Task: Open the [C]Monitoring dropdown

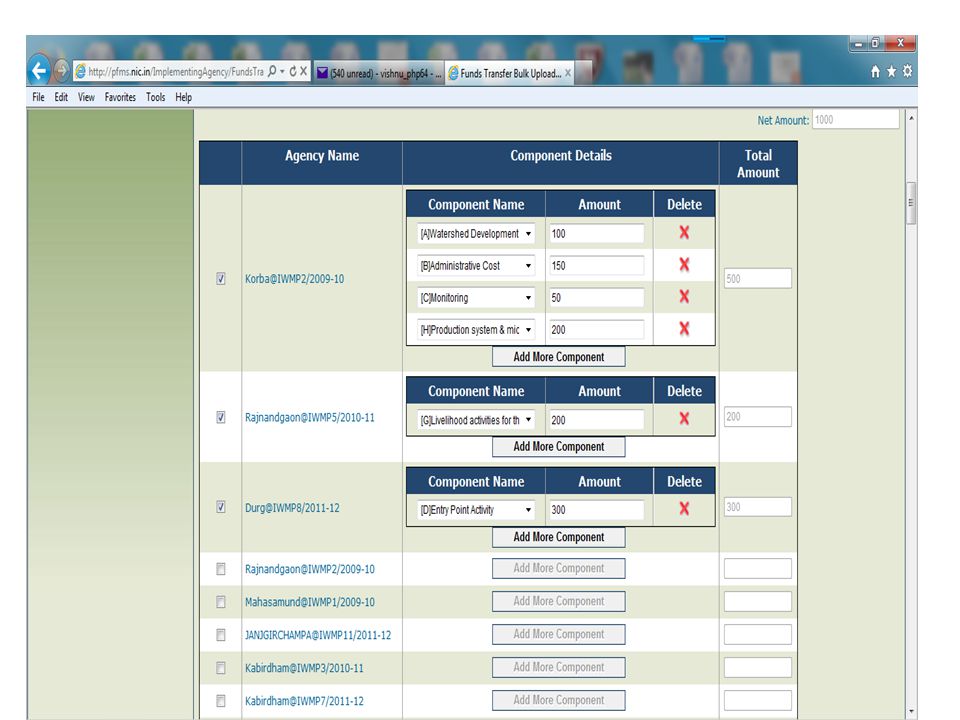Action: point(476,298)
